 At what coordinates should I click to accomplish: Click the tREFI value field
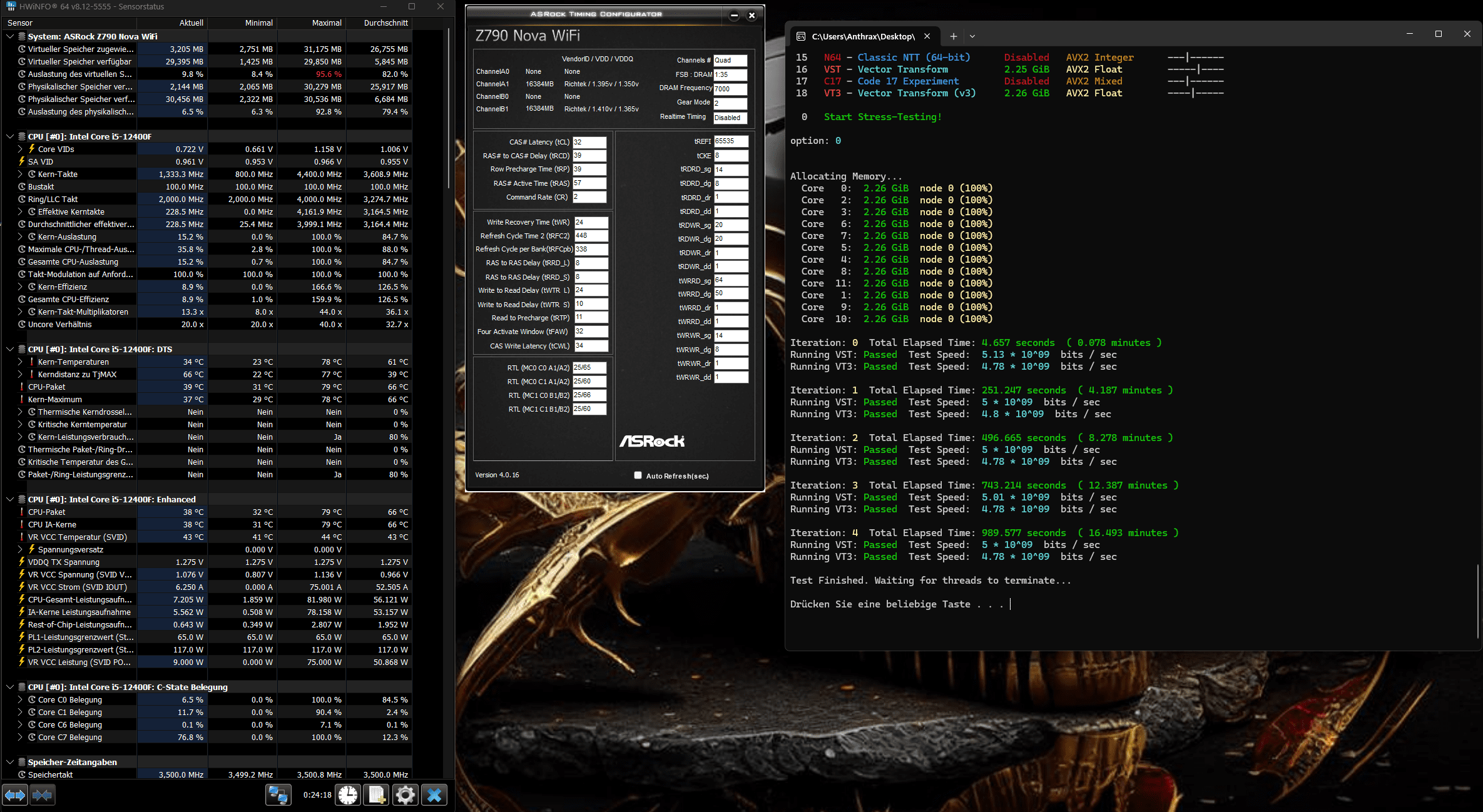[x=731, y=141]
